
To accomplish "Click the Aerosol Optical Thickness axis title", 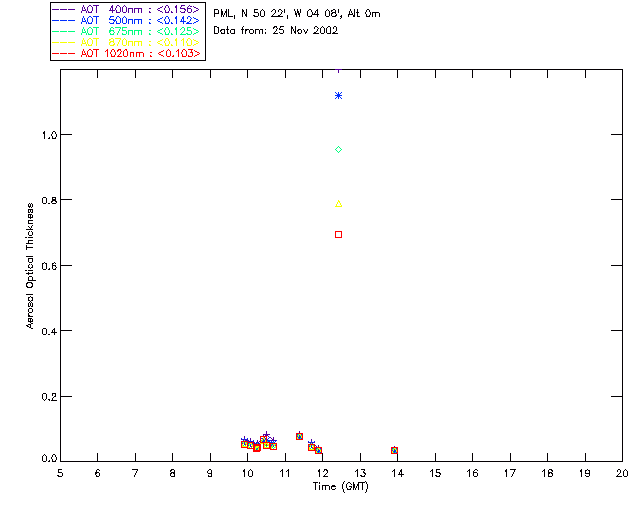I will coord(30,266).
